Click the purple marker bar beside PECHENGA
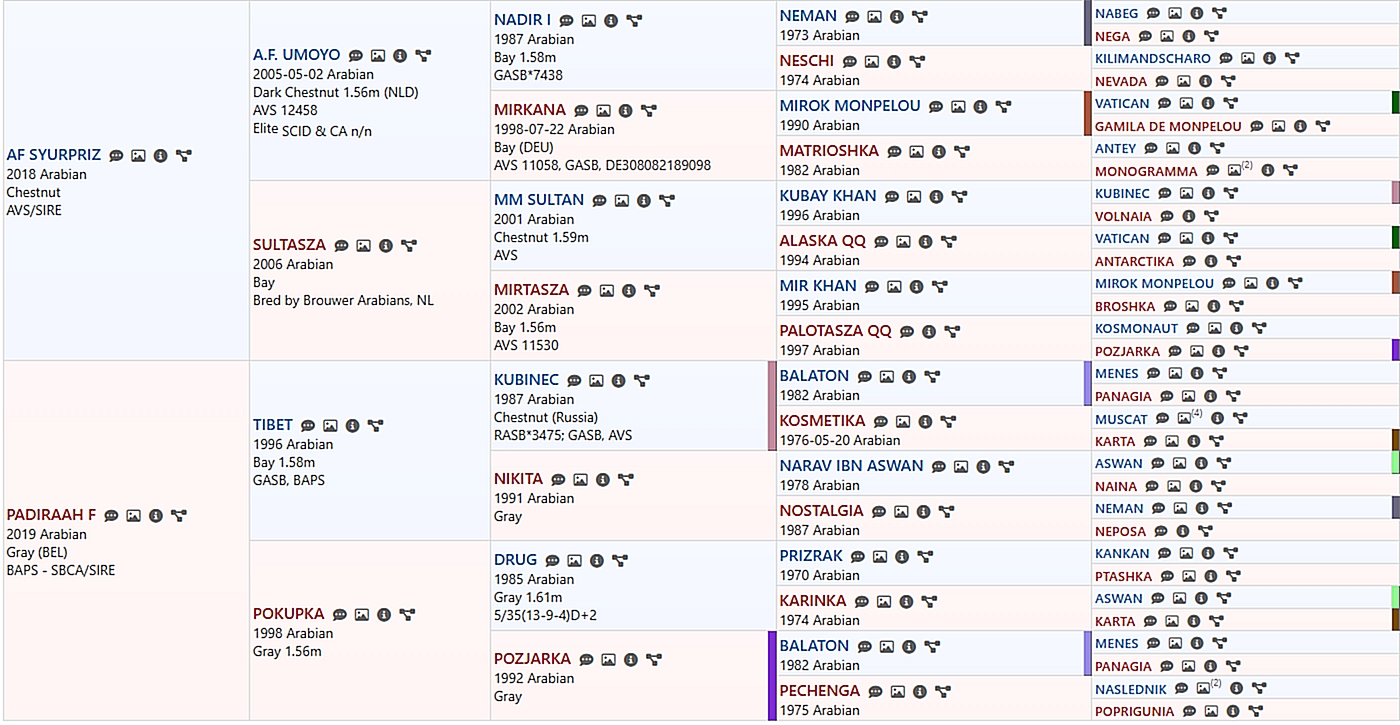1400x725 pixels. (x=771, y=676)
